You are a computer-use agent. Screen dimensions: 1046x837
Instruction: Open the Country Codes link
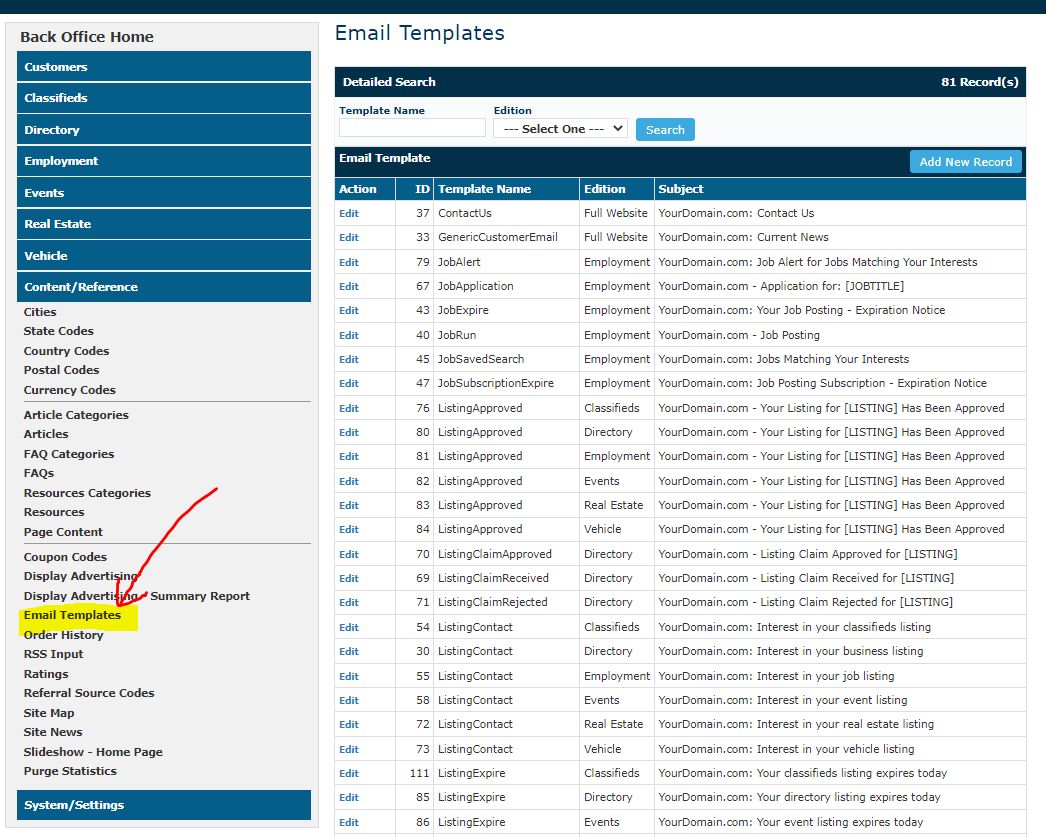point(66,351)
